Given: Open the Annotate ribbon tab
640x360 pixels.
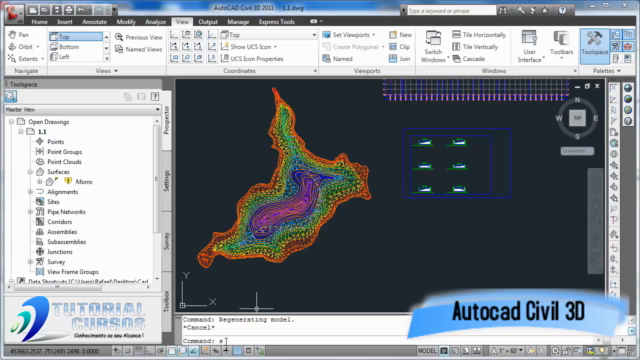Looking at the screenshot, I should point(94,22).
